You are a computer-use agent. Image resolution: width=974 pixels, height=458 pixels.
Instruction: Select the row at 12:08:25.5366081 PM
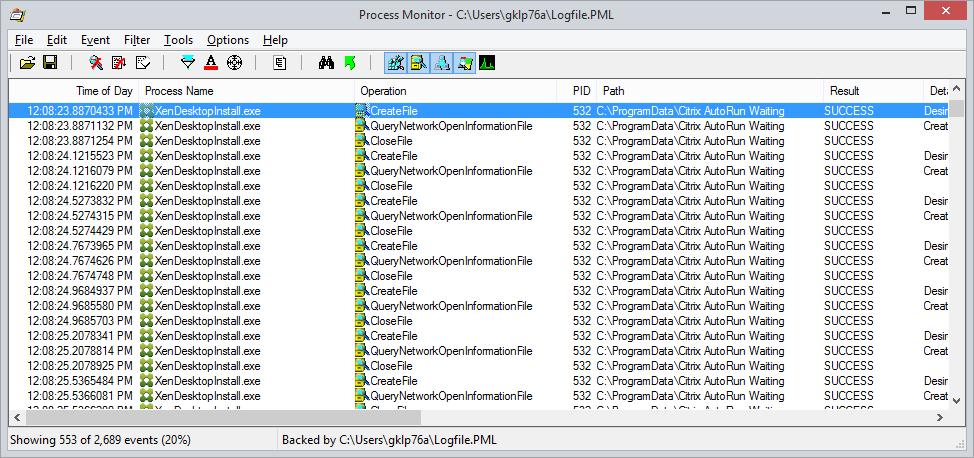click(x=479, y=396)
